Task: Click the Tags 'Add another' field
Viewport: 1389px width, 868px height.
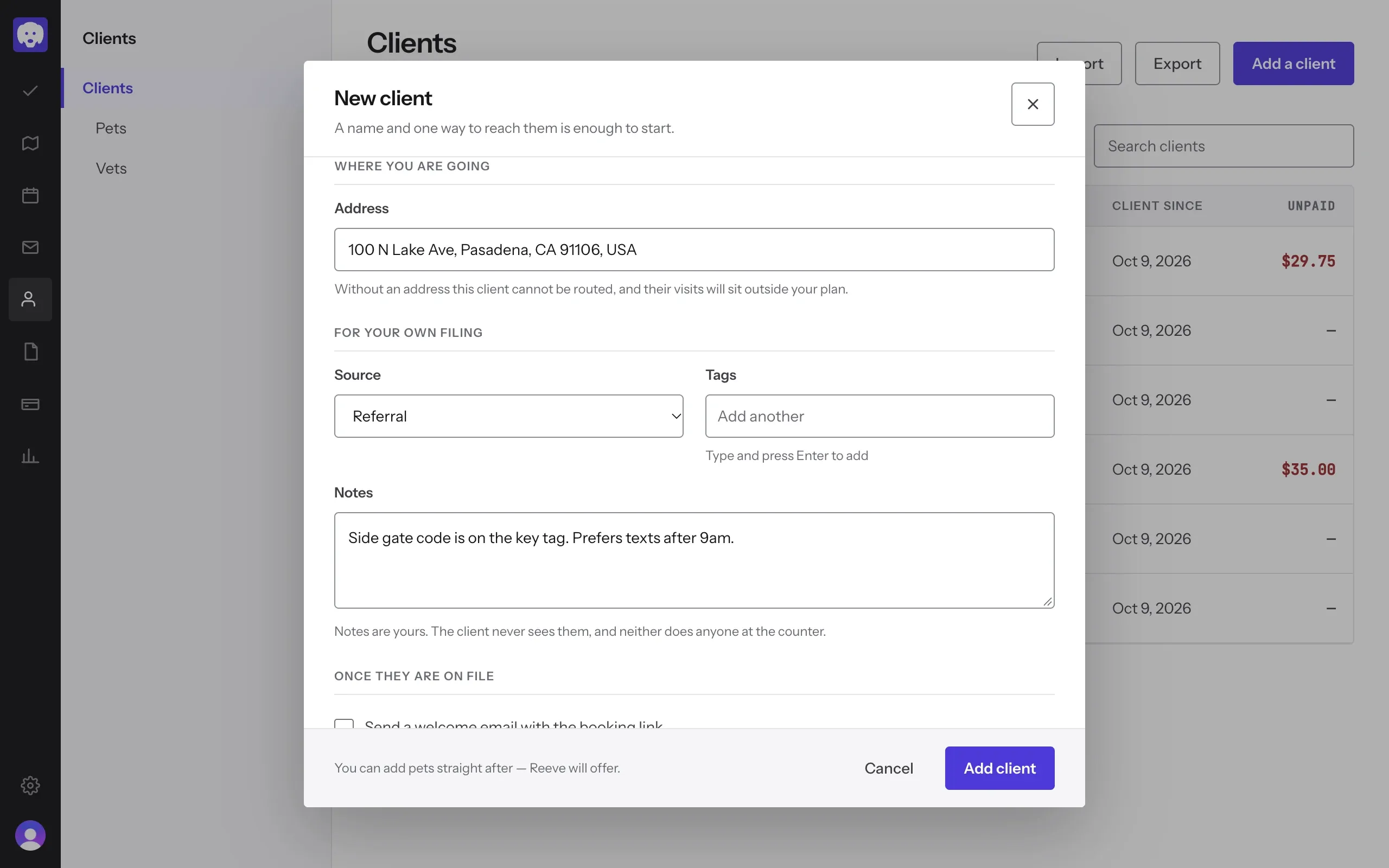Action: (880, 416)
